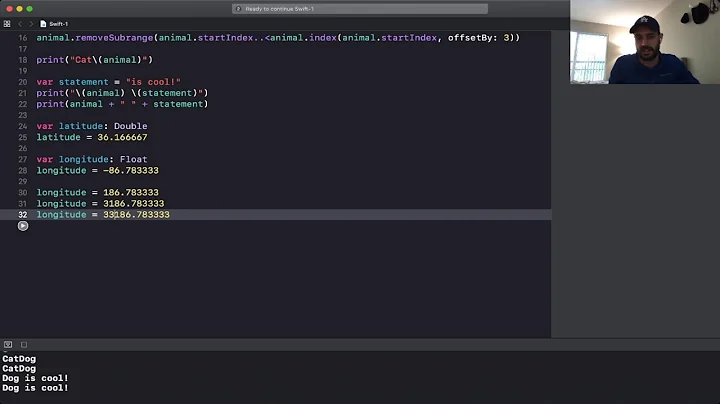This screenshot has width=720, height=404.
Task: Click 'statement' variable name on line 20
Action: (84, 82)
